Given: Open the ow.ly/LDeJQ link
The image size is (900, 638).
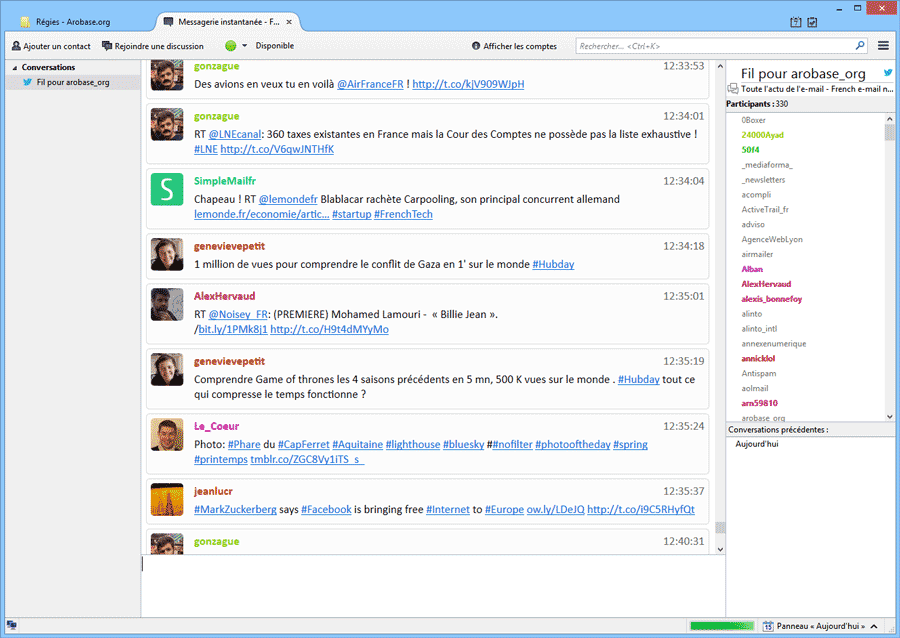Looking at the screenshot, I should tap(555, 509).
